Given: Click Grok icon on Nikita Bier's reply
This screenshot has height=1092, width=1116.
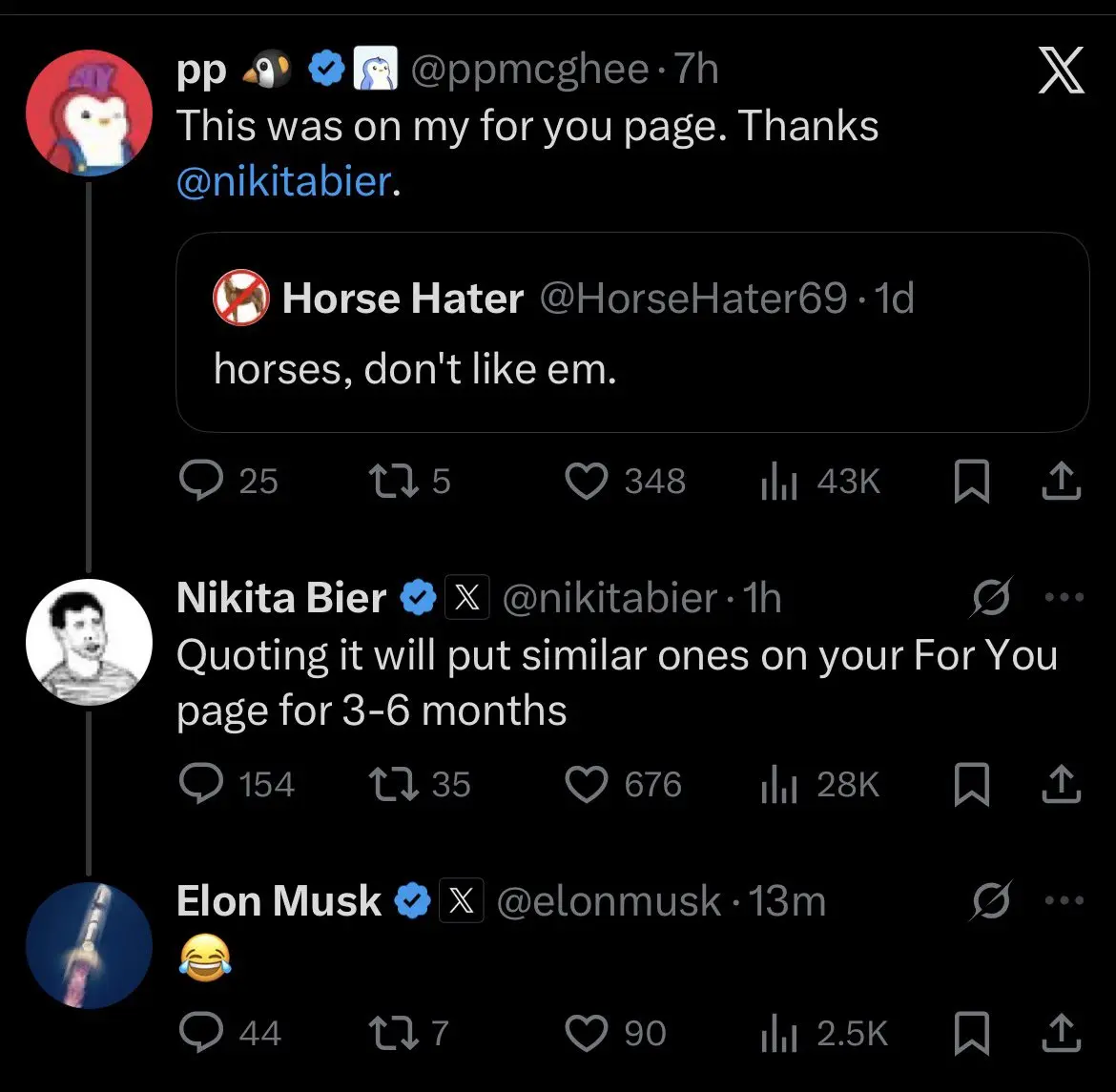Looking at the screenshot, I should pos(991,598).
